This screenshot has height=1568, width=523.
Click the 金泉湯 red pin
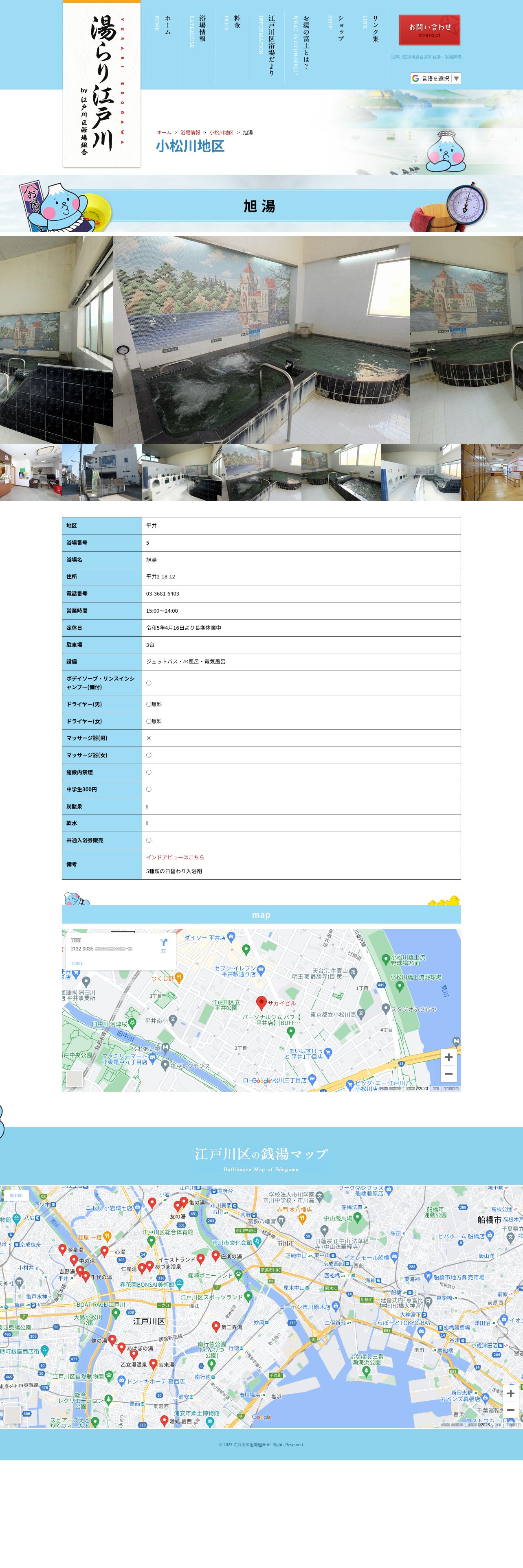pyautogui.click(x=62, y=1249)
